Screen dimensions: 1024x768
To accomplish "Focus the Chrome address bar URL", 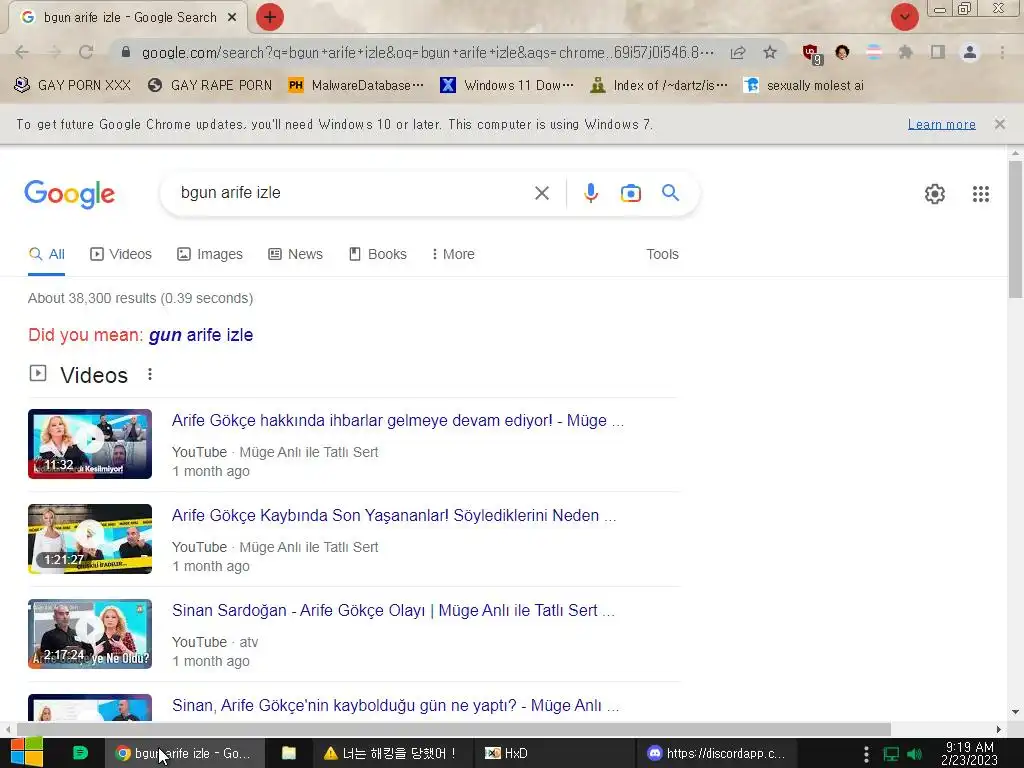I will (x=427, y=52).
